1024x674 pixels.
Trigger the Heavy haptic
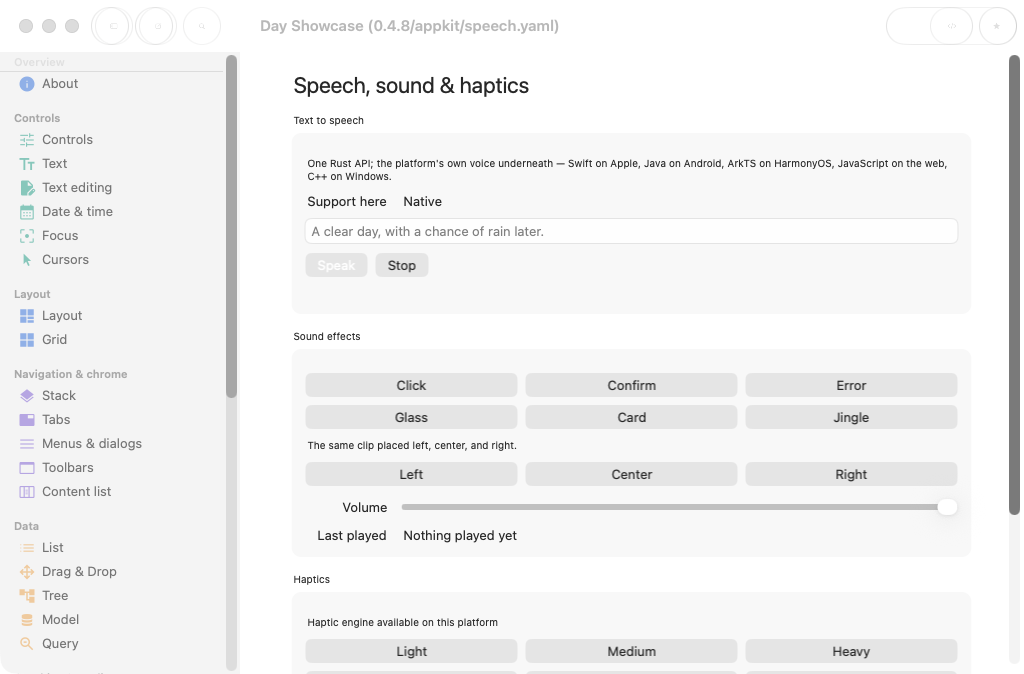pyautogui.click(x=852, y=651)
